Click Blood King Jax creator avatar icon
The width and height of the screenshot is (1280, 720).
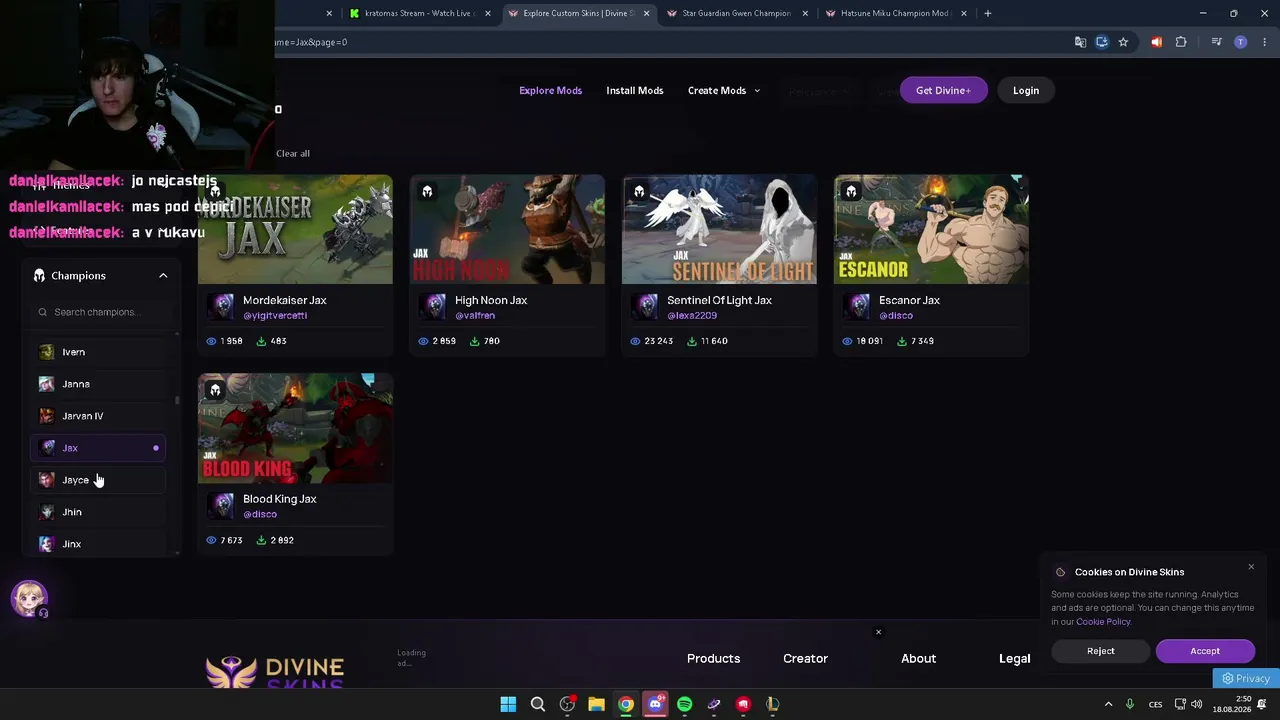pyautogui.click(x=222, y=506)
